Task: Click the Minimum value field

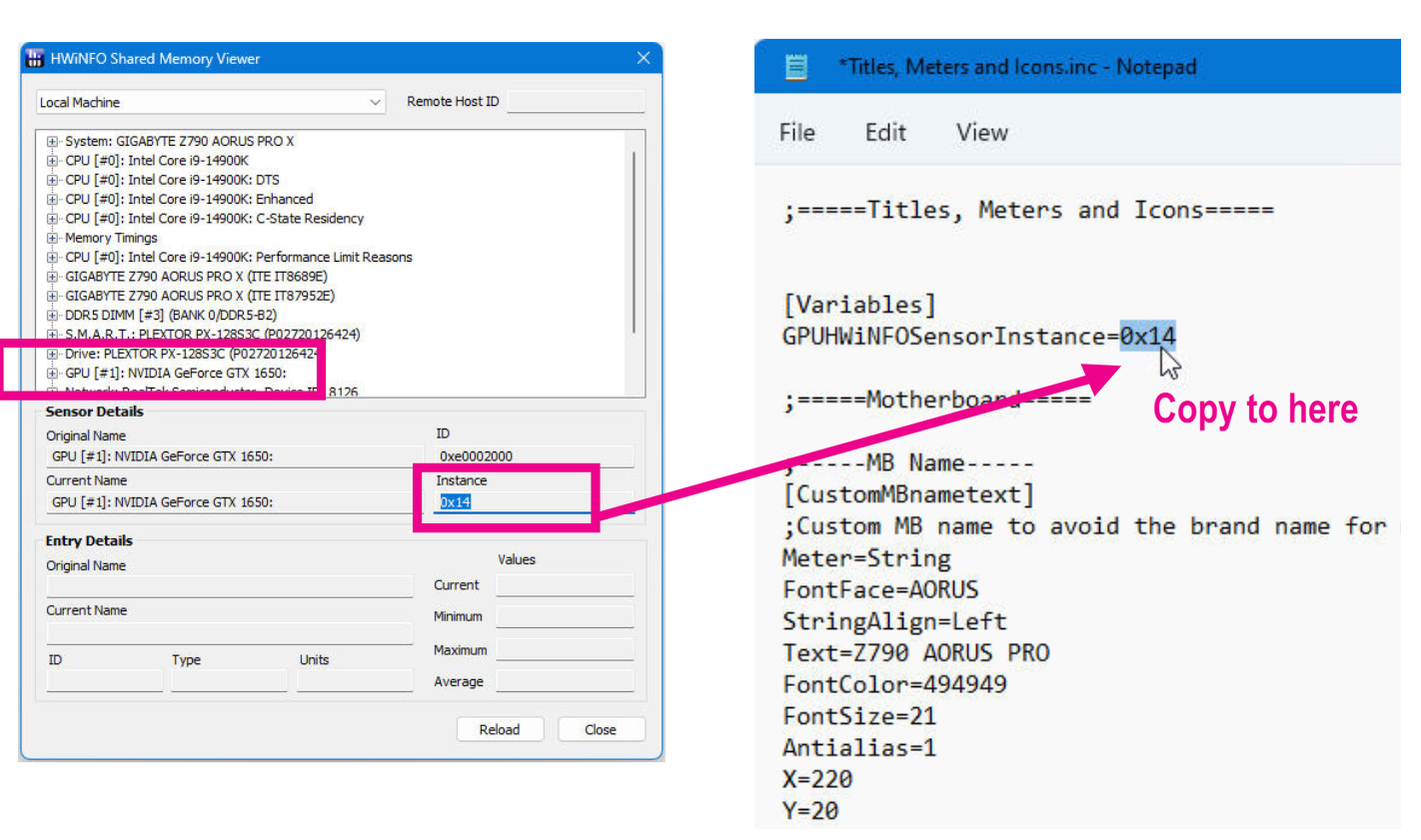Action: (x=566, y=617)
